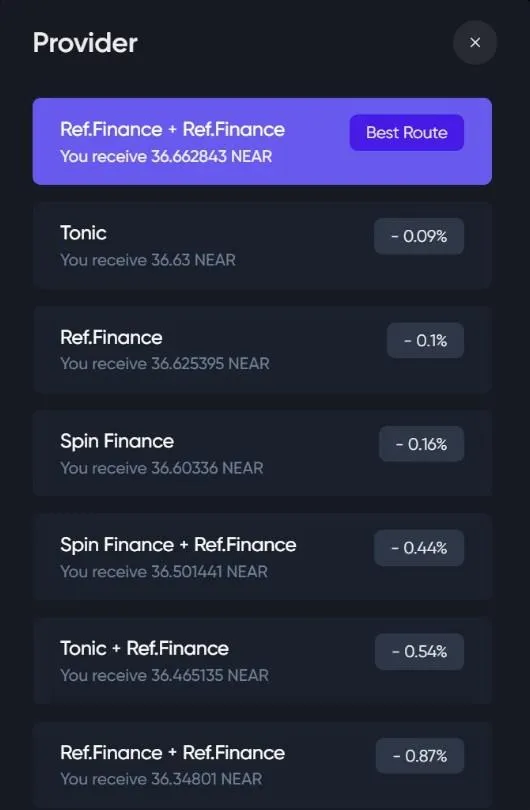Select the single Ref.Finance provider
This screenshot has height=810, width=530.
coord(262,350)
